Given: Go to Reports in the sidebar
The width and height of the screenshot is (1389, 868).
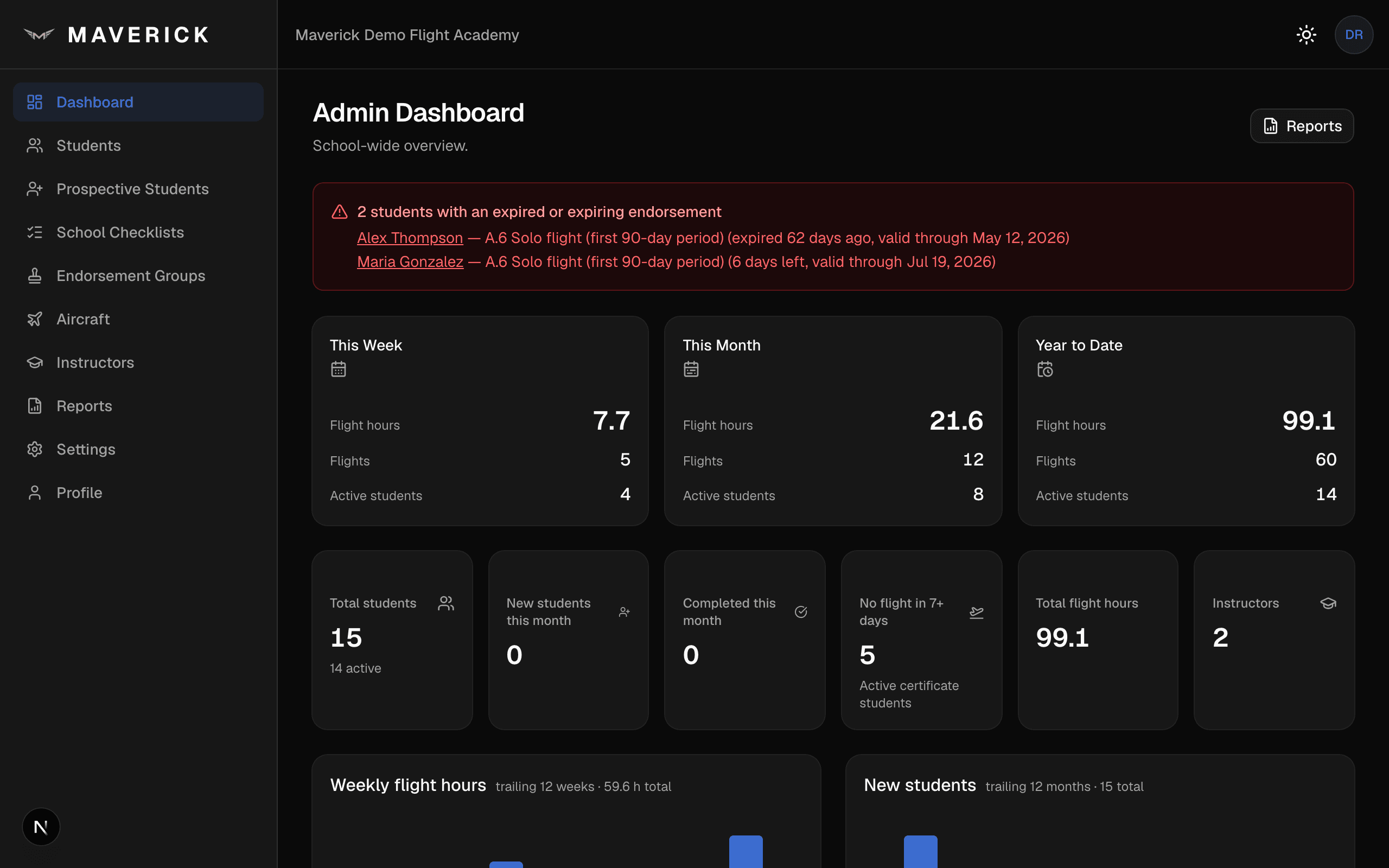Looking at the screenshot, I should pos(138,406).
